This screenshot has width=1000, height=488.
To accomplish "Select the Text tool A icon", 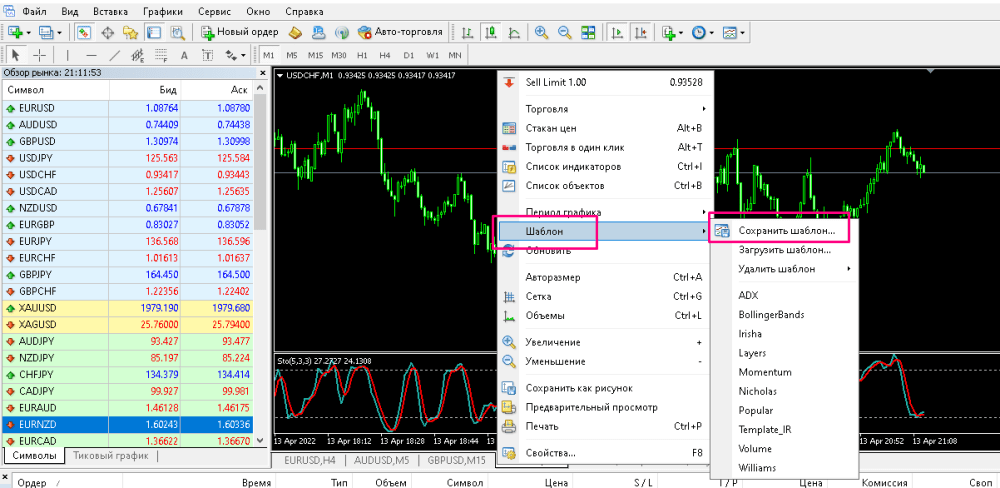I will point(184,55).
